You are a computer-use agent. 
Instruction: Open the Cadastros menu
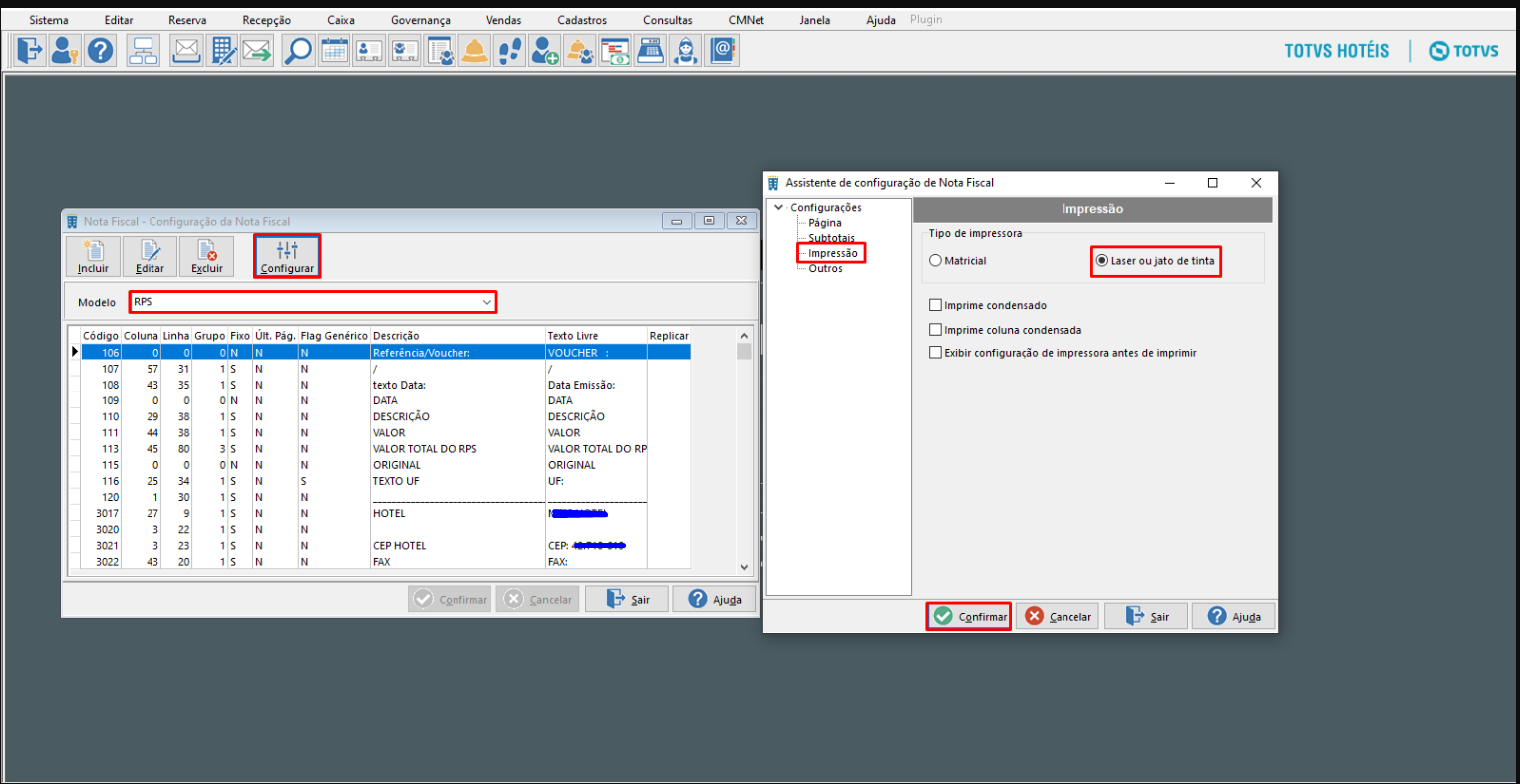(582, 20)
